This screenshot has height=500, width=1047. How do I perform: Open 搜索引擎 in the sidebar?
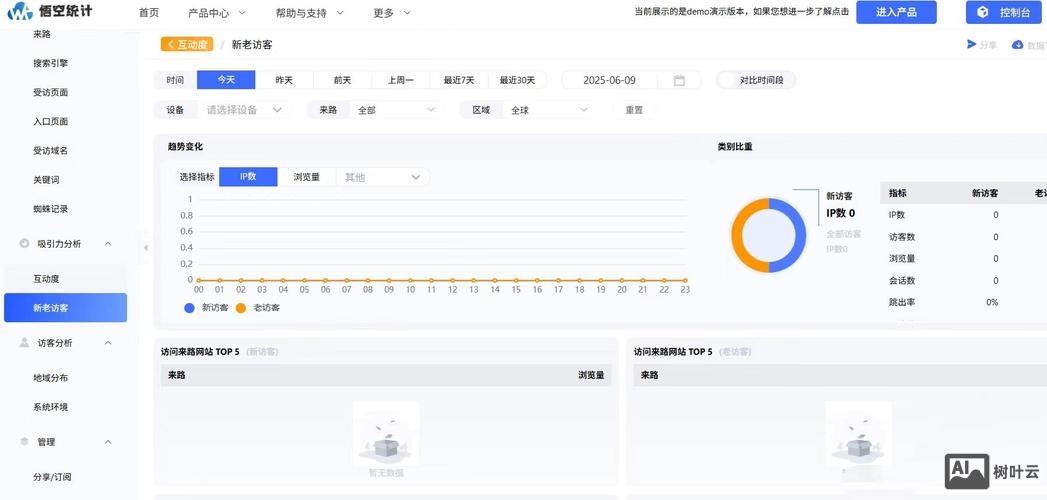(51, 63)
